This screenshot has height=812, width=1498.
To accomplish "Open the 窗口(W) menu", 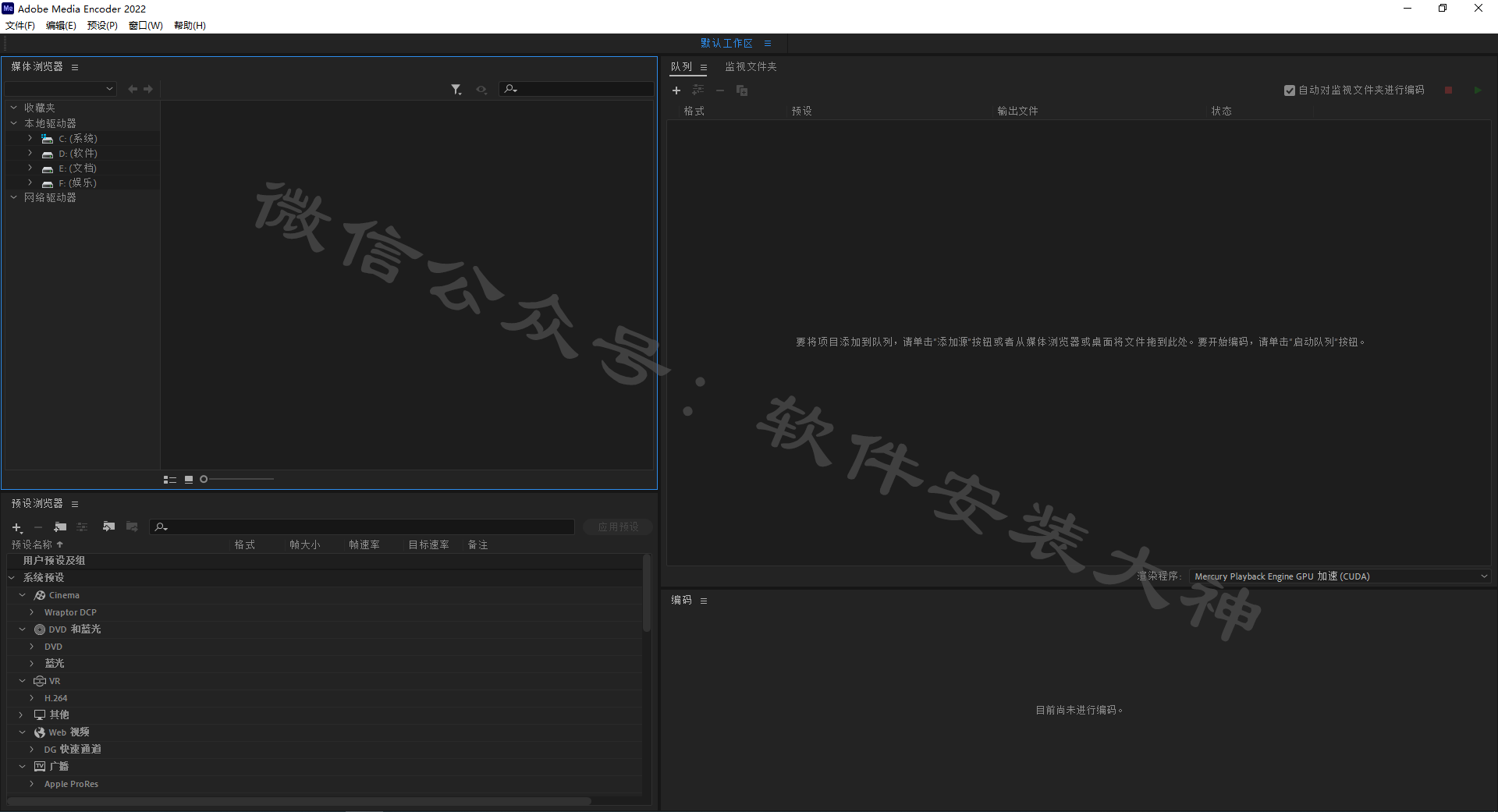I will pos(146,26).
